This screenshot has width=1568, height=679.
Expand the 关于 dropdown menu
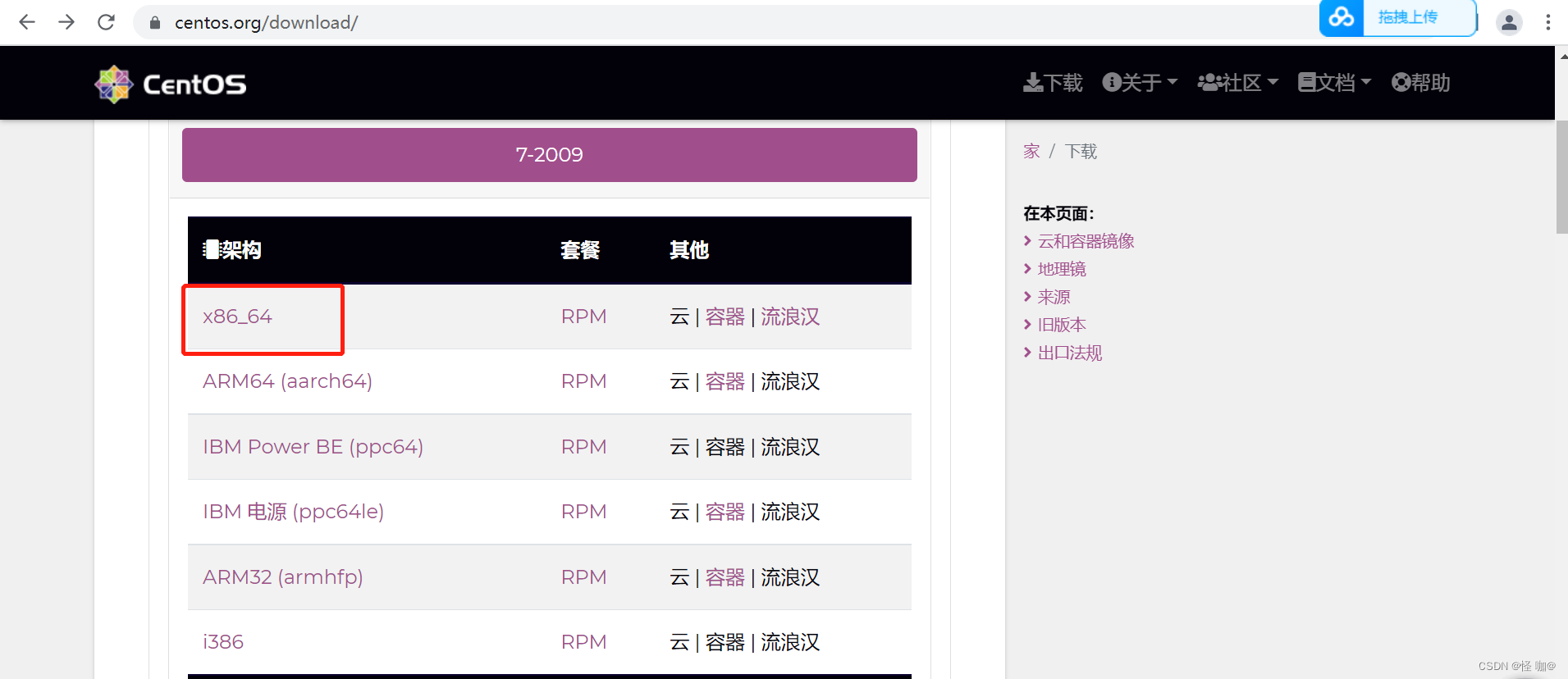1140,83
